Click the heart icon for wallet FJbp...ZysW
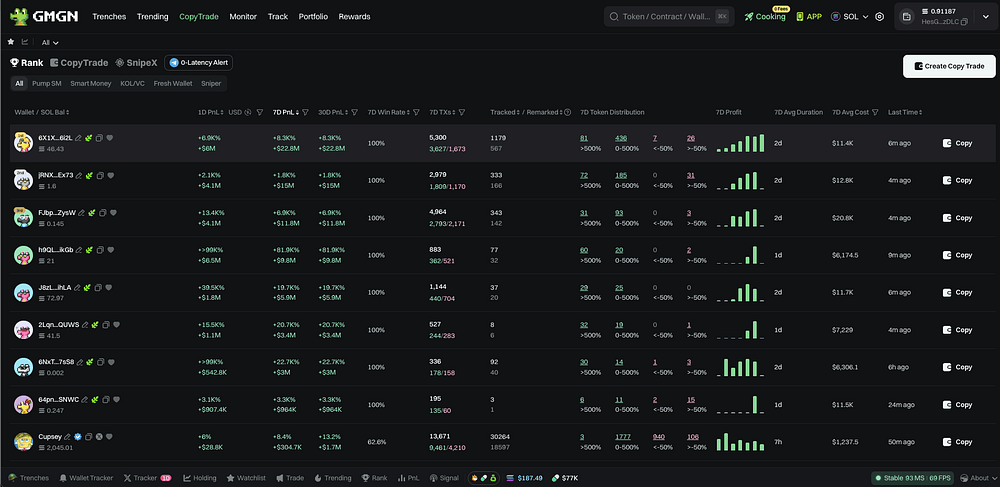 point(113,212)
